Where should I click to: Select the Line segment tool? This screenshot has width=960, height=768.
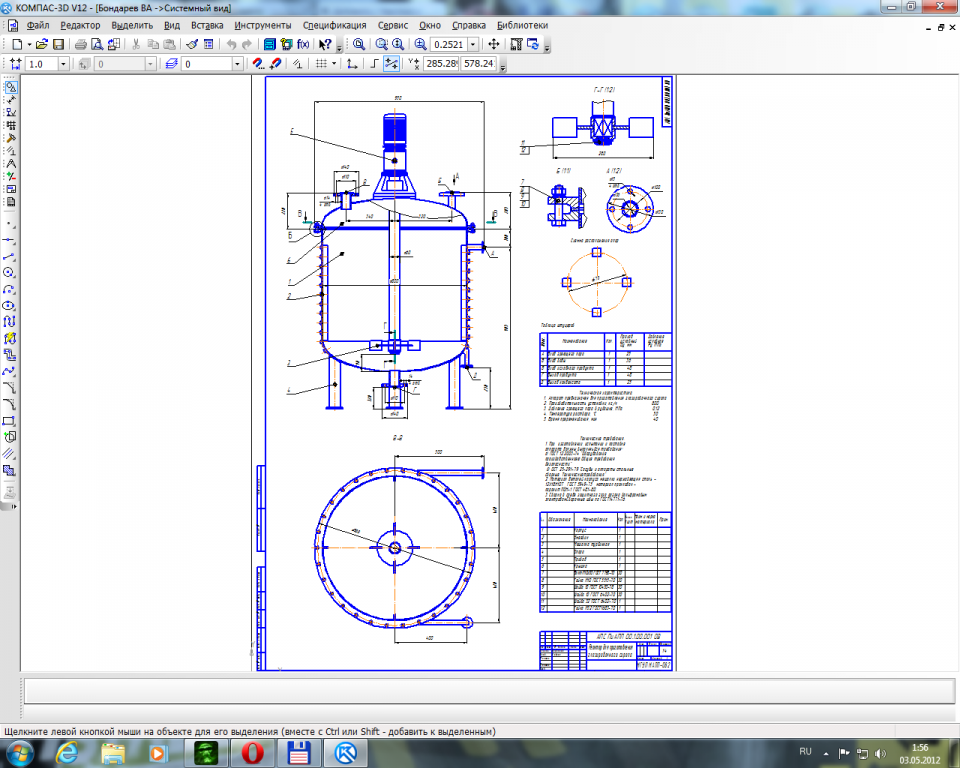tap(9, 257)
